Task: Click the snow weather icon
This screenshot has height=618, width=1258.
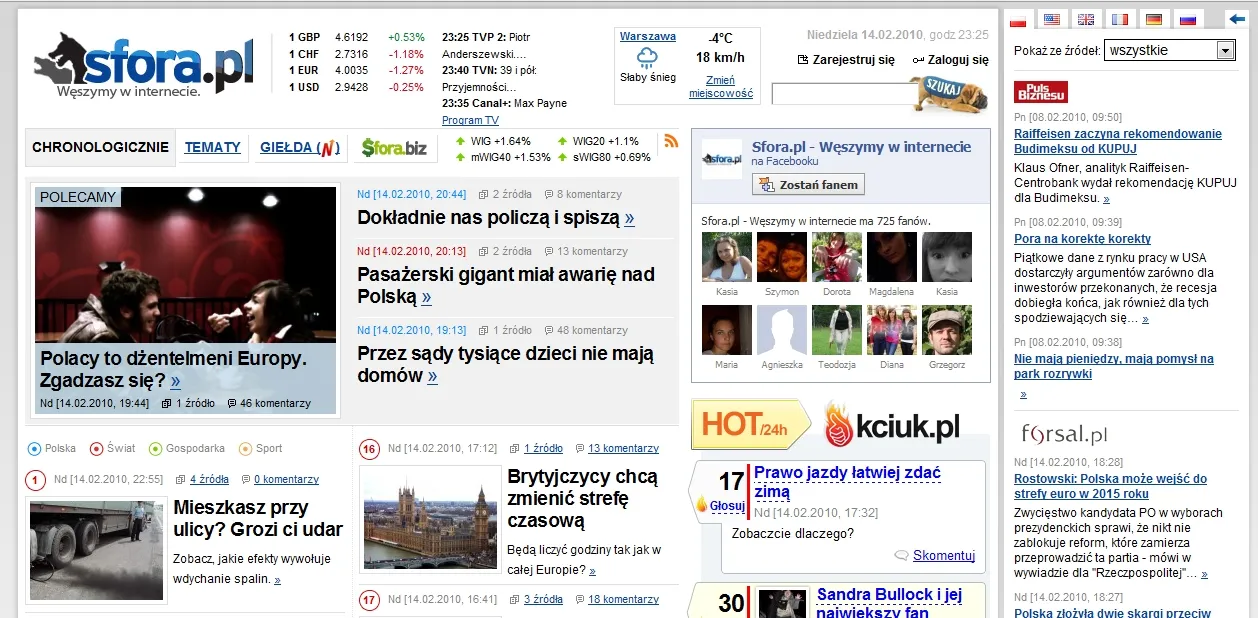Action: [x=647, y=58]
